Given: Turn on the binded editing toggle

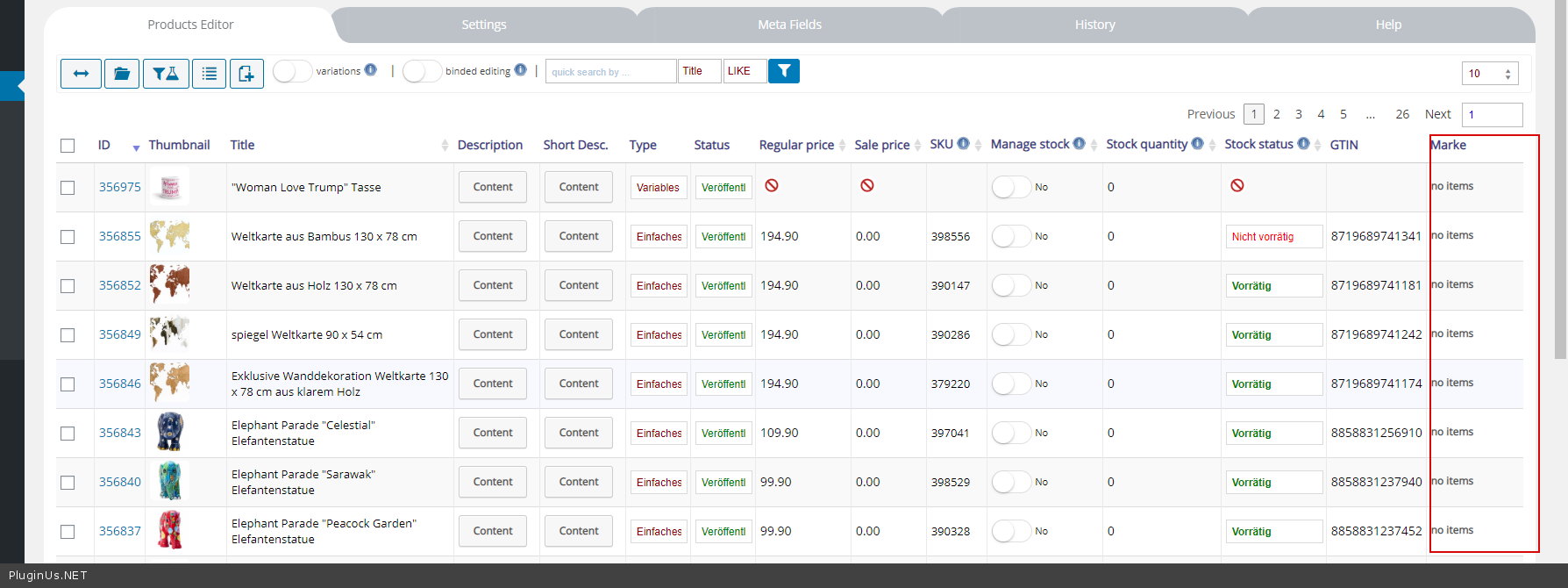Looking at the screenshot, I should 422,71.
